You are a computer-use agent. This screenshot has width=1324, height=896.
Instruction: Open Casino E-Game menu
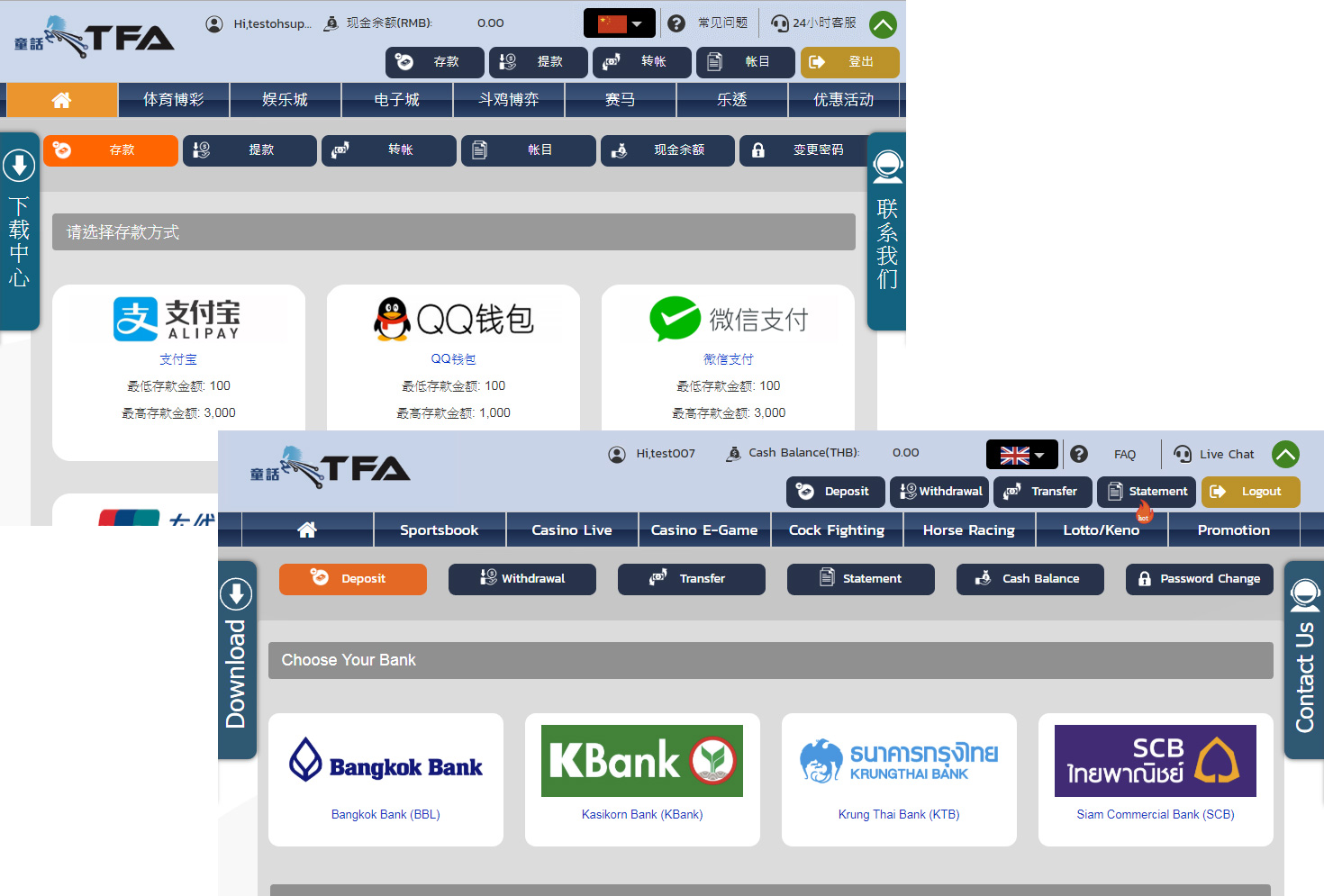[x=704, y=529]
